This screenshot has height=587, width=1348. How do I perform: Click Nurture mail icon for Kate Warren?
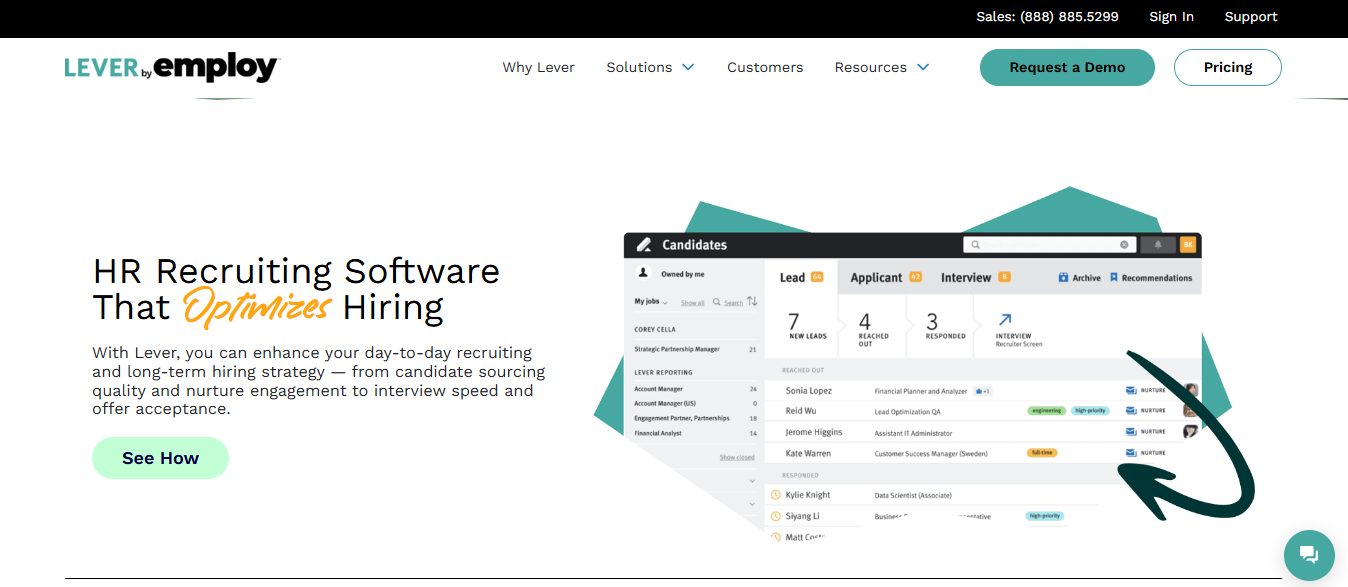[x=1131, y=453]
